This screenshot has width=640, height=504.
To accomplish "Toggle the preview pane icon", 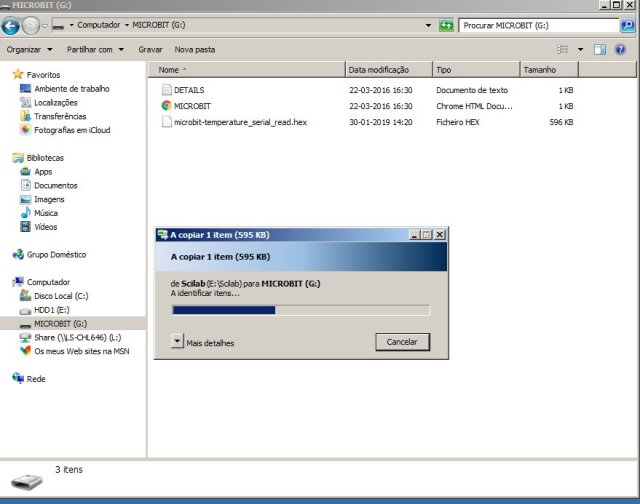I will point(600,49).
